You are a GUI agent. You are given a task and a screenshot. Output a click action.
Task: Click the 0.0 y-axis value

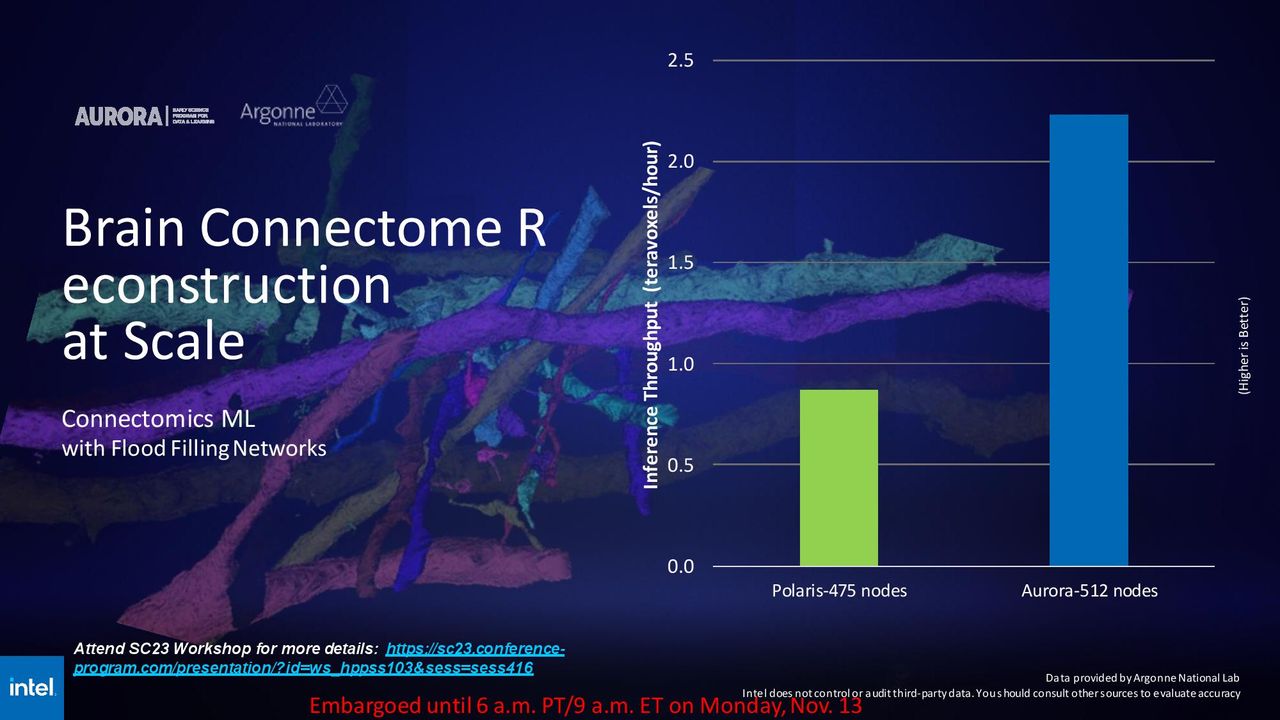tap(681, 567)
